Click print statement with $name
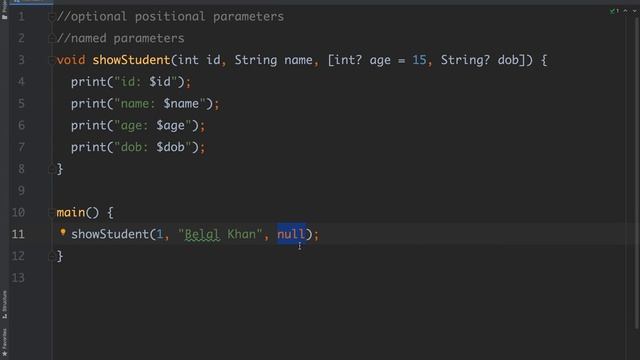The image size is (640, 360). click(145, 104)
